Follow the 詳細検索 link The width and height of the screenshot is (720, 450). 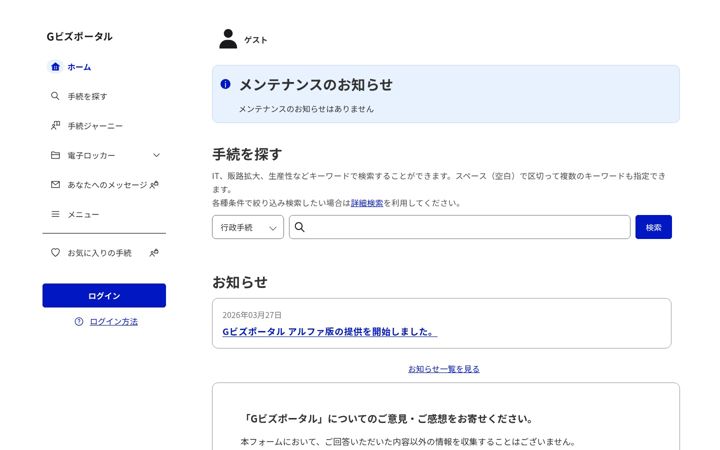pos(367,203)
